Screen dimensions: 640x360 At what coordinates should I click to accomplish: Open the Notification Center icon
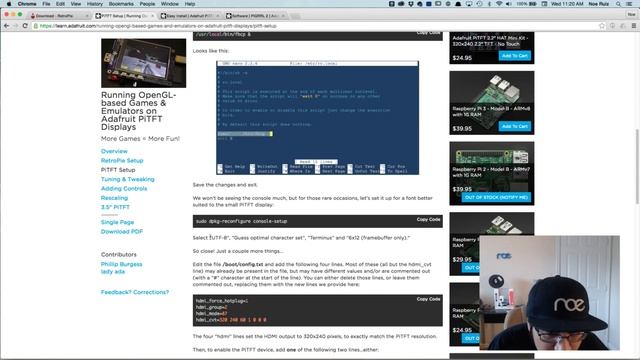(630, 4)
